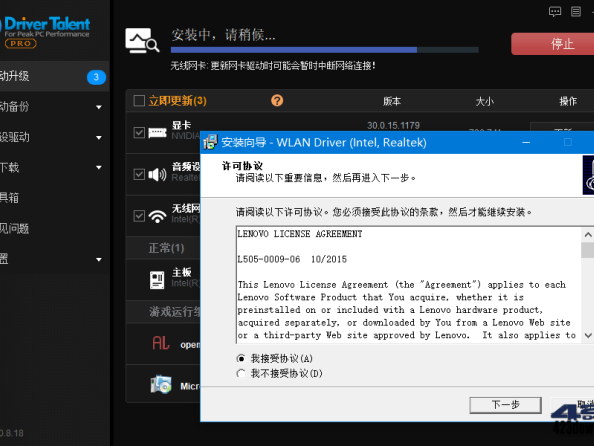Click the 正常(1) section header
This screenshot has height=446, width=594.
tap(166, 248)
